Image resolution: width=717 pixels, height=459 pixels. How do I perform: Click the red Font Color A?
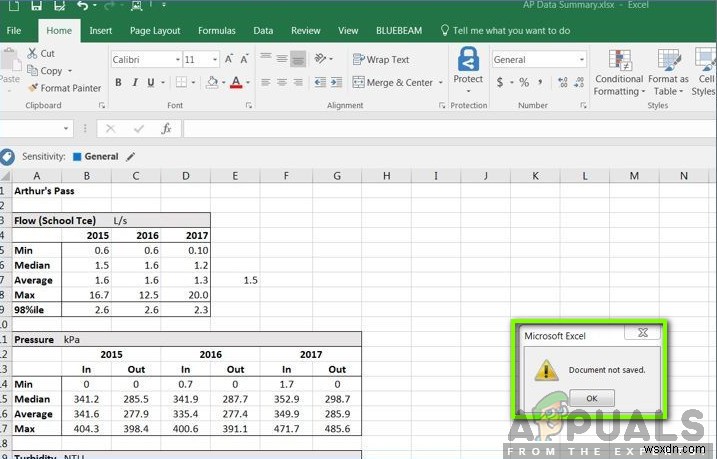[236, 82]
